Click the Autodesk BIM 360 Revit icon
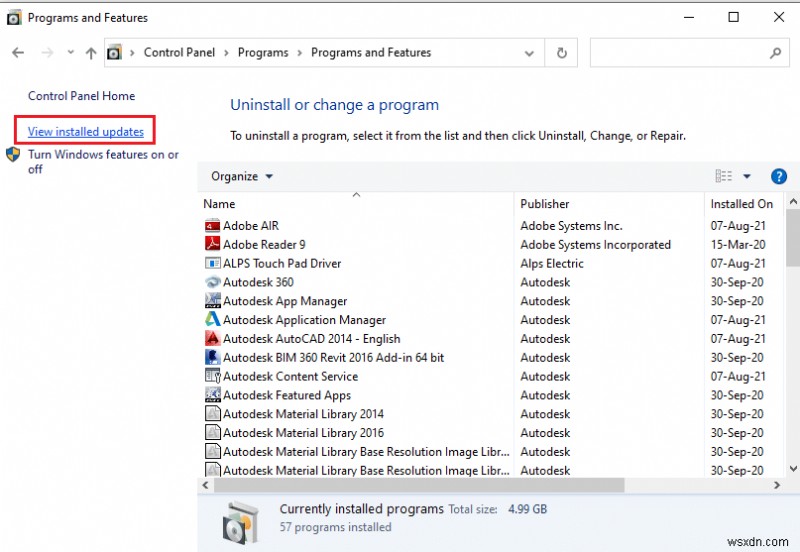This screenshot has height=552, width=800. click(212, 358)
